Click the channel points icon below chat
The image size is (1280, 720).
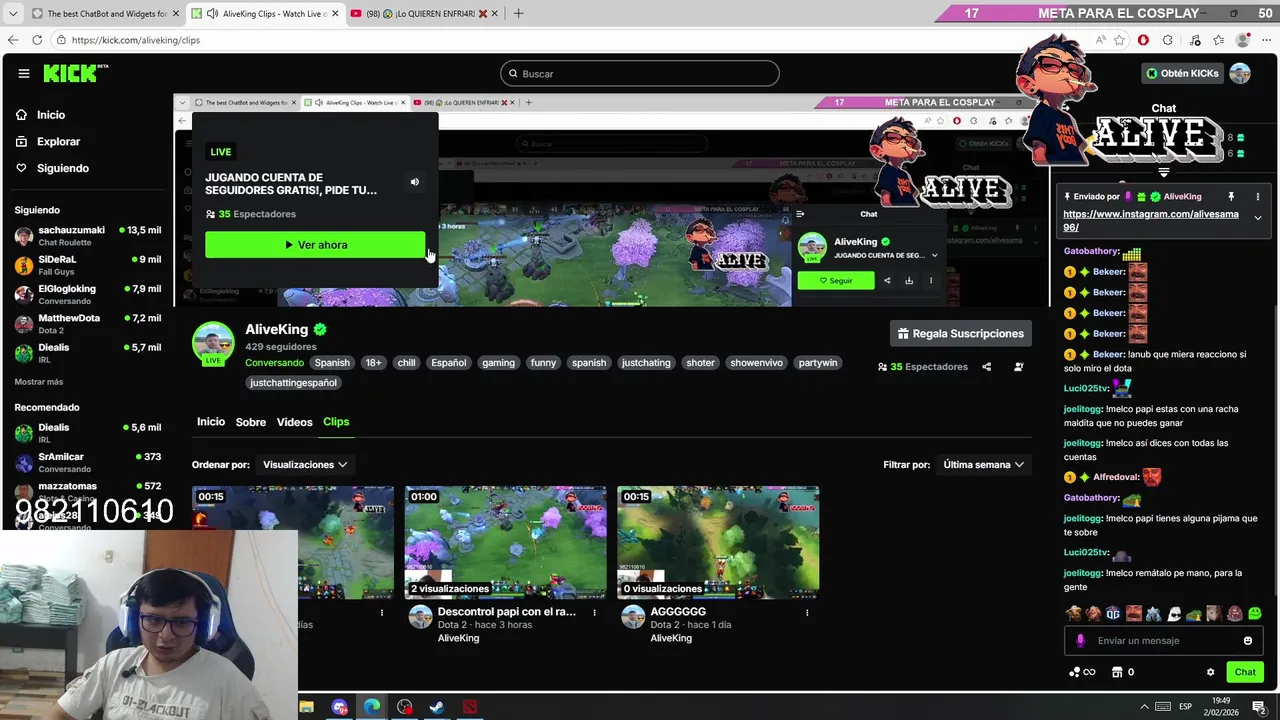pyautogui.click(x=1081, y=672)
